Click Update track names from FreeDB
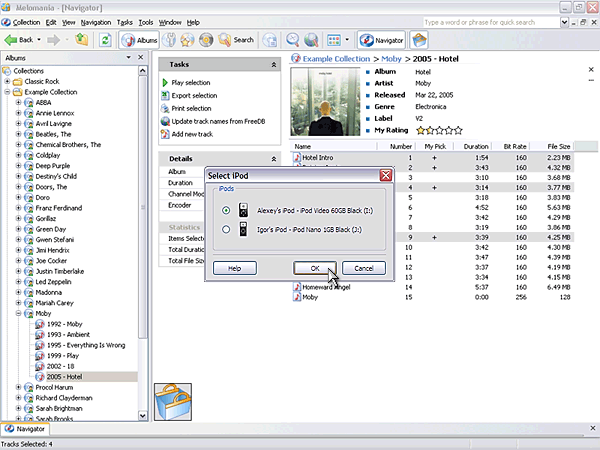 218,121
